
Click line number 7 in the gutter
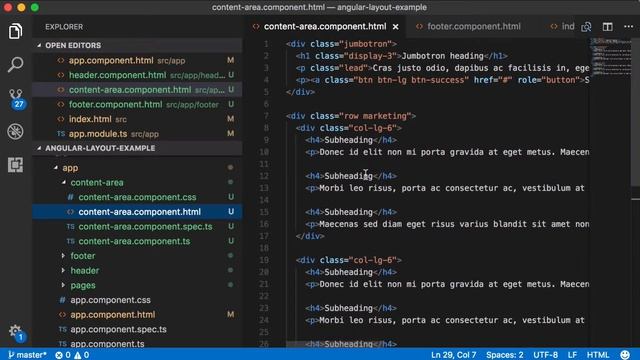266,116
